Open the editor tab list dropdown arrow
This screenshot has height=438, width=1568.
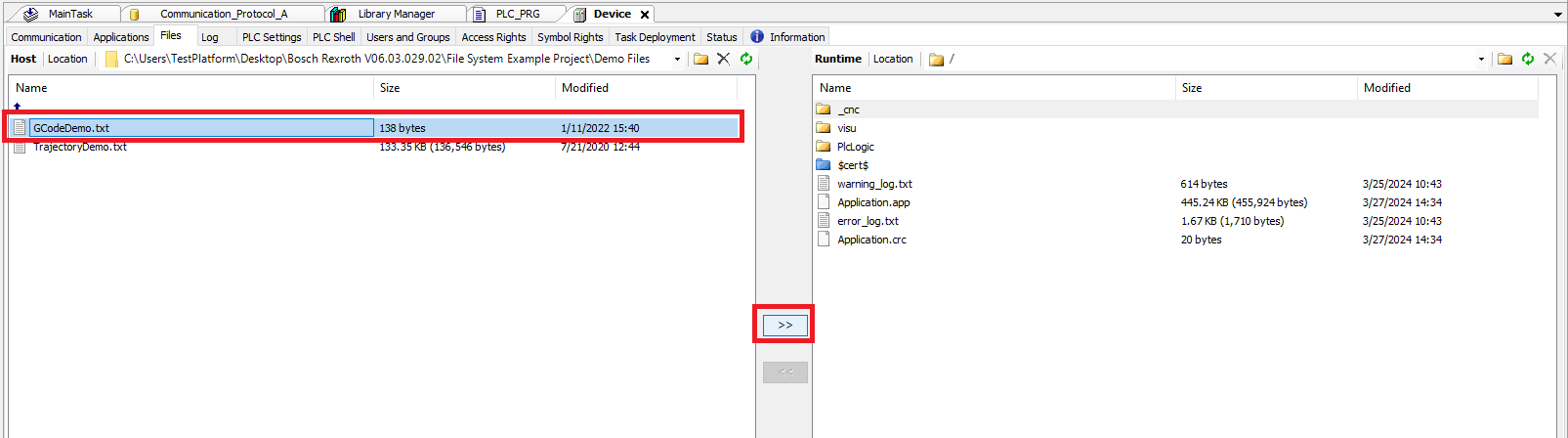(1557, 15)
